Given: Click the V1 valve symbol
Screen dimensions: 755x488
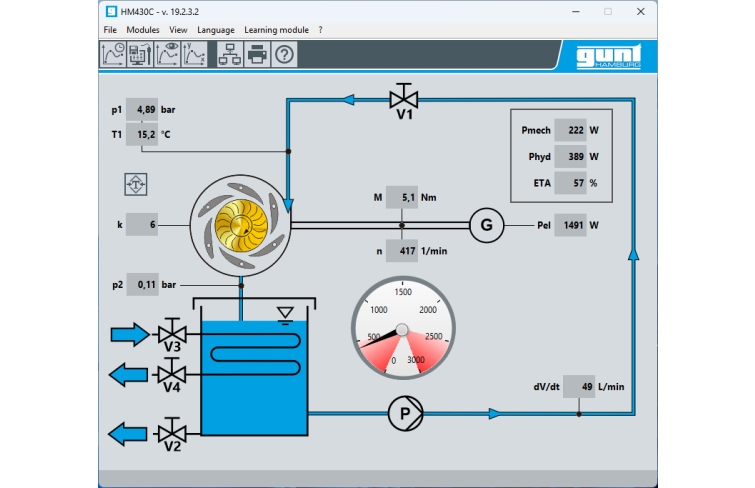Looking at the screenshot, I should click(x=404, y=96).
